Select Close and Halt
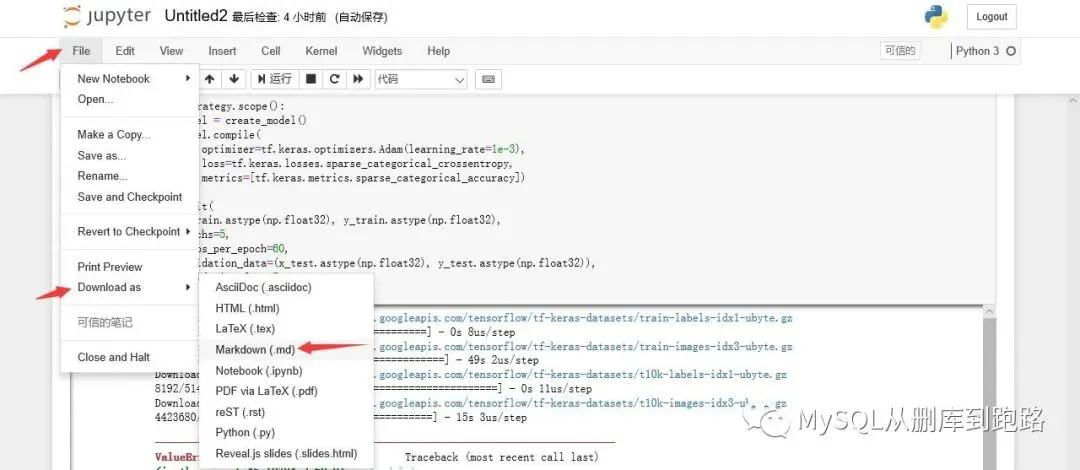Viewport: 1080px width, 470px height. (x=130, y=357)
